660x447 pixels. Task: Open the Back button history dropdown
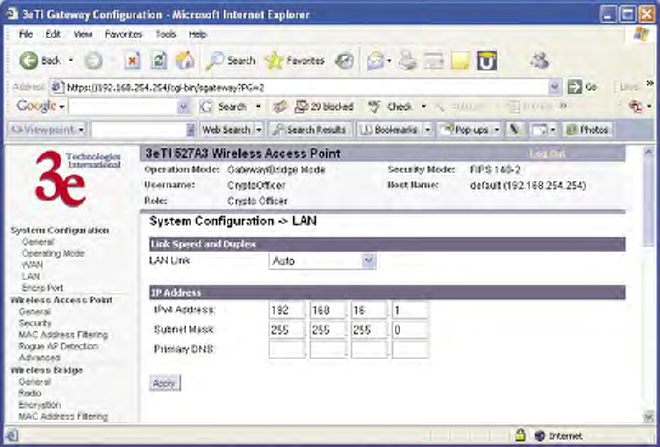pos(71,61)
